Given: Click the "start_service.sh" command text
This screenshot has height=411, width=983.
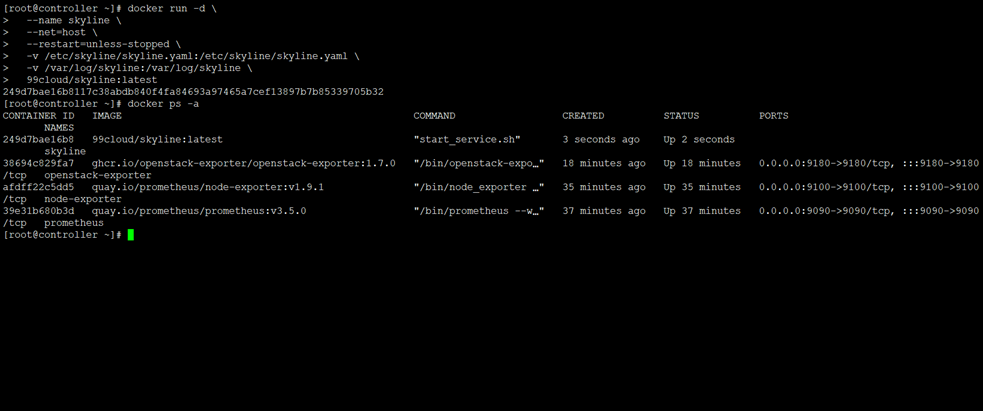Looking at the screenshot, I should click(467, 140).
